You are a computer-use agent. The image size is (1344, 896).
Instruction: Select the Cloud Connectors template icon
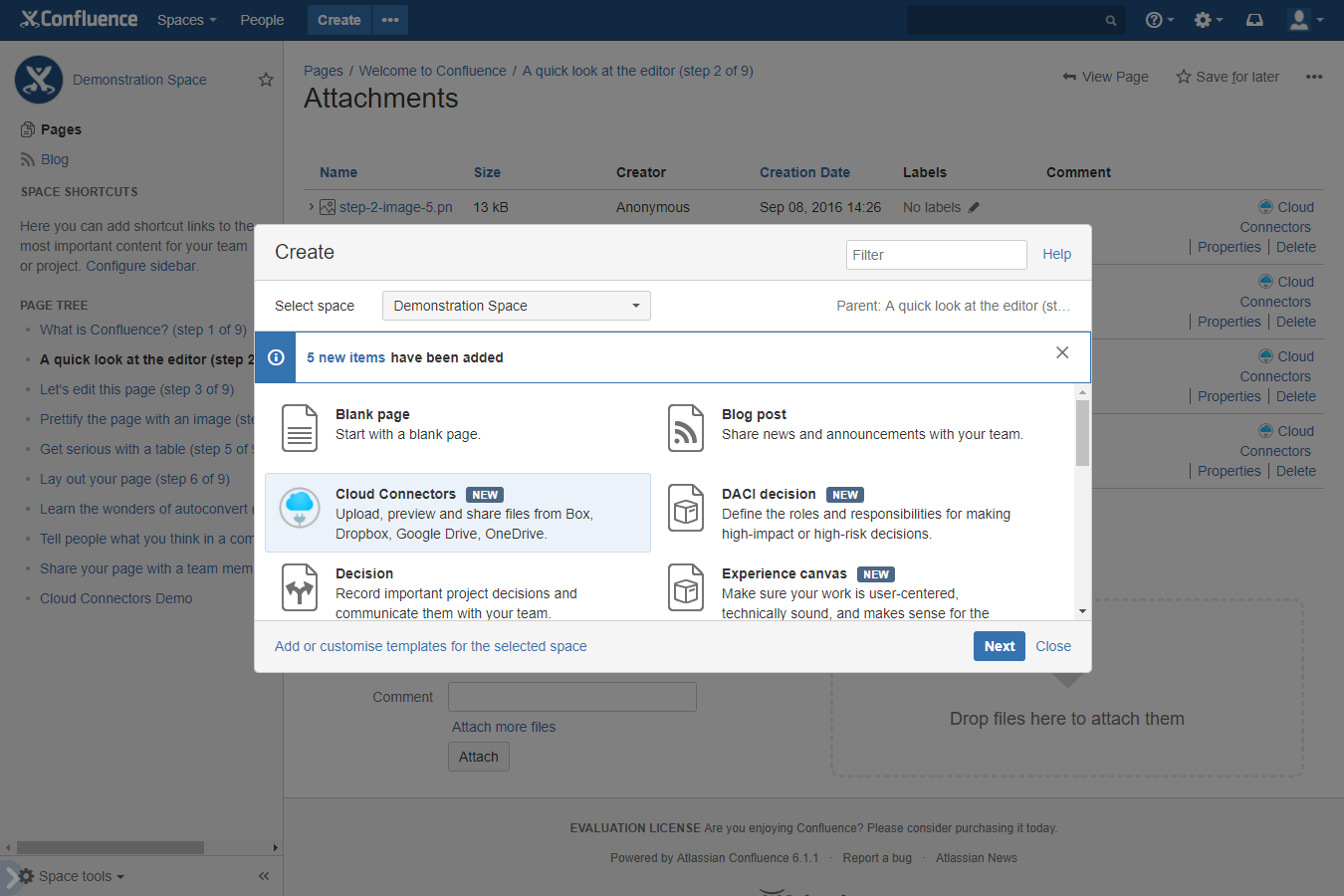(x=300, y=508)
